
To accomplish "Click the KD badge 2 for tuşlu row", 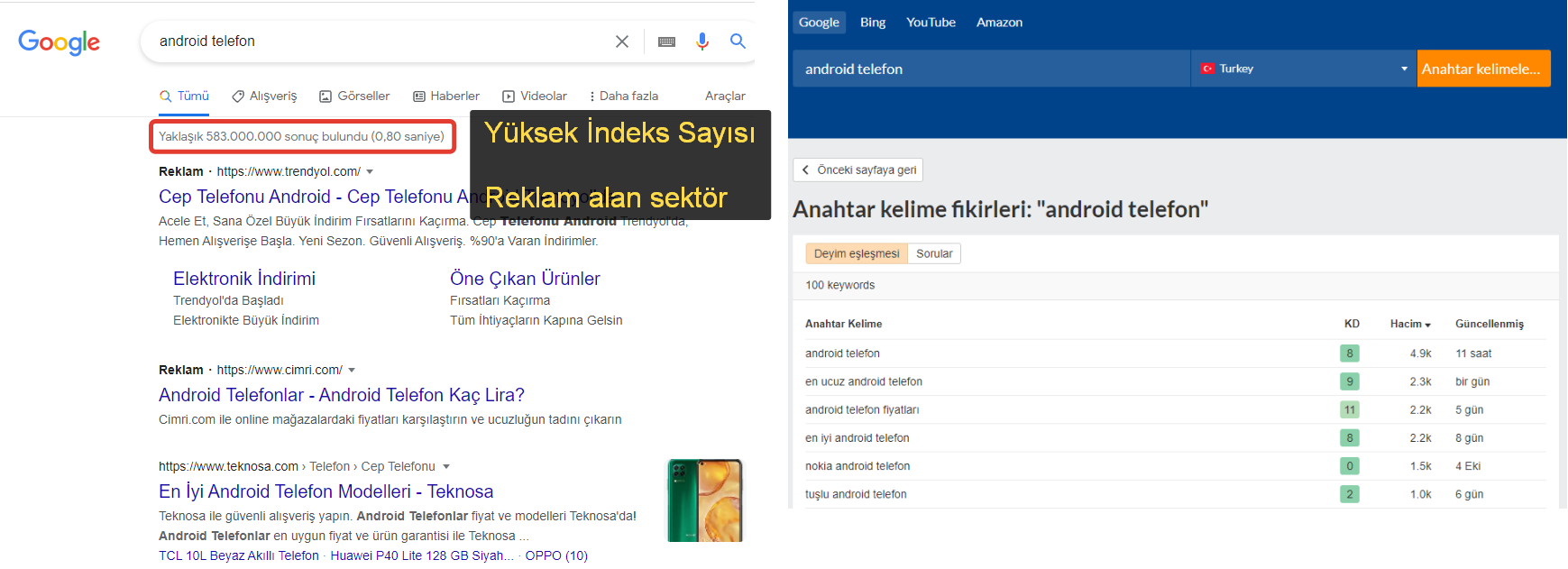I will point(1350,494).
